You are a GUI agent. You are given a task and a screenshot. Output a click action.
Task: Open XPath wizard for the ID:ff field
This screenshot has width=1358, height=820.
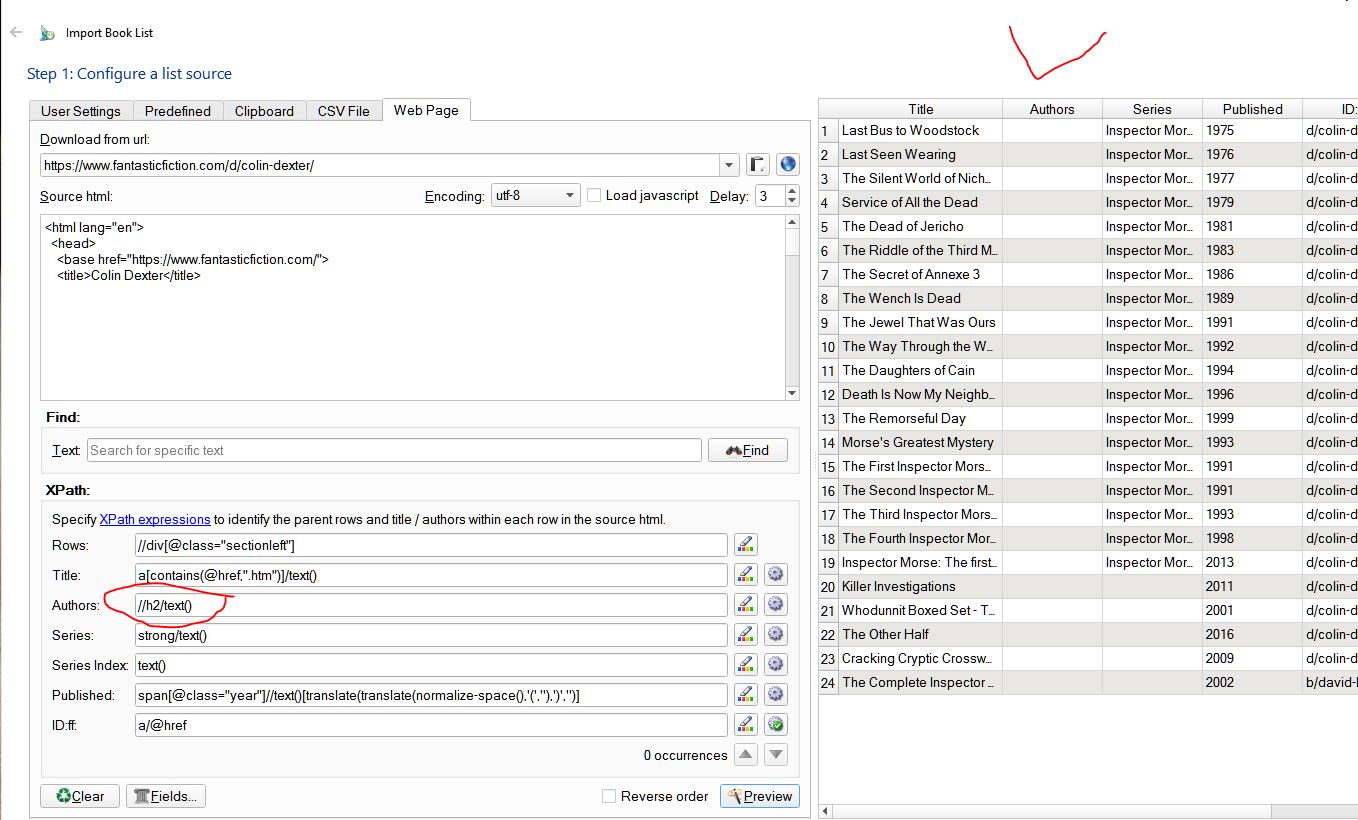pyautogui.click(x=745, y=725)
